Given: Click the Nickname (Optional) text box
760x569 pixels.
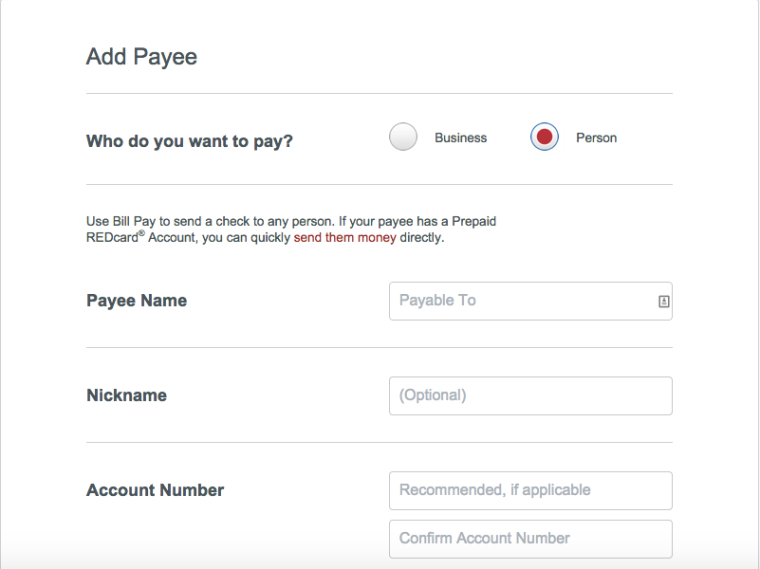Looking at the screenshot, I should point(531,395).
